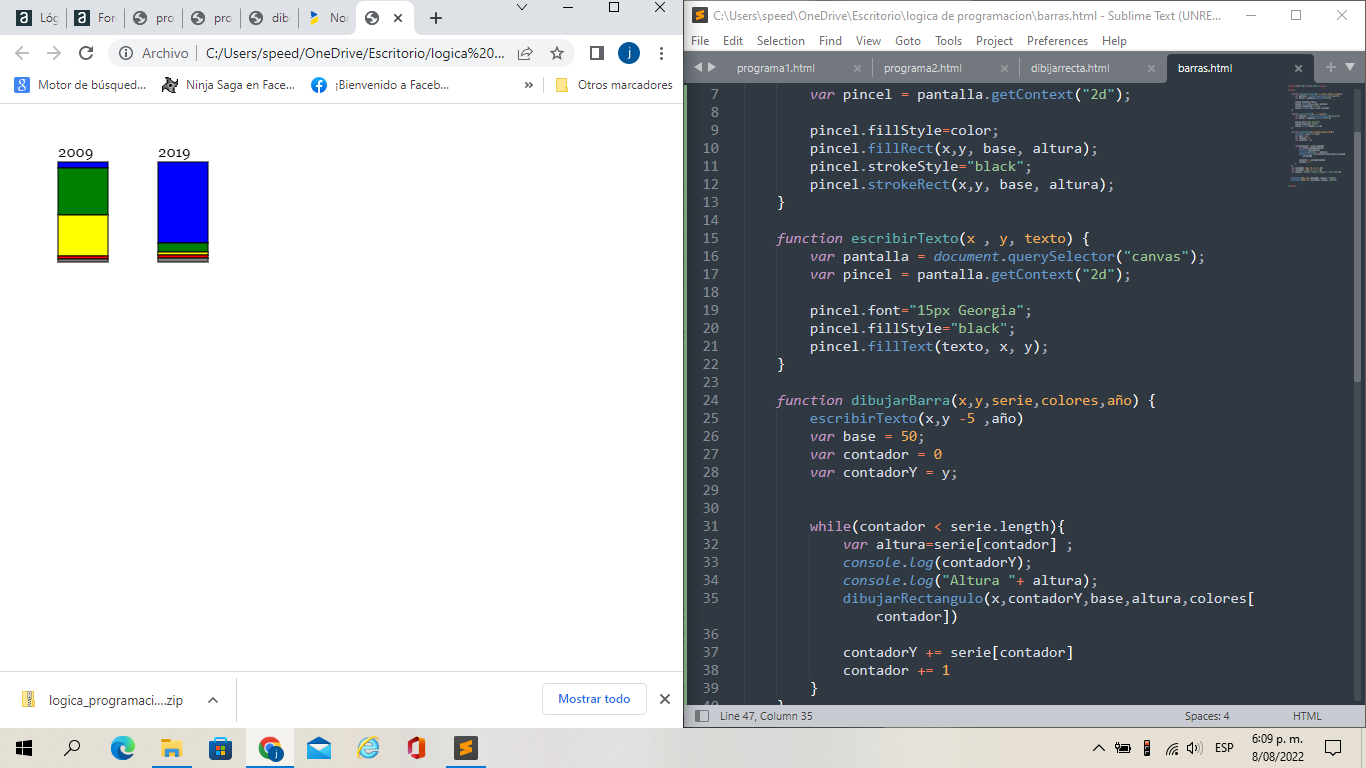Screen dimensions: 1366x768
Task: Open the Tools menu in Sublime Text
Action: [949, 41]
